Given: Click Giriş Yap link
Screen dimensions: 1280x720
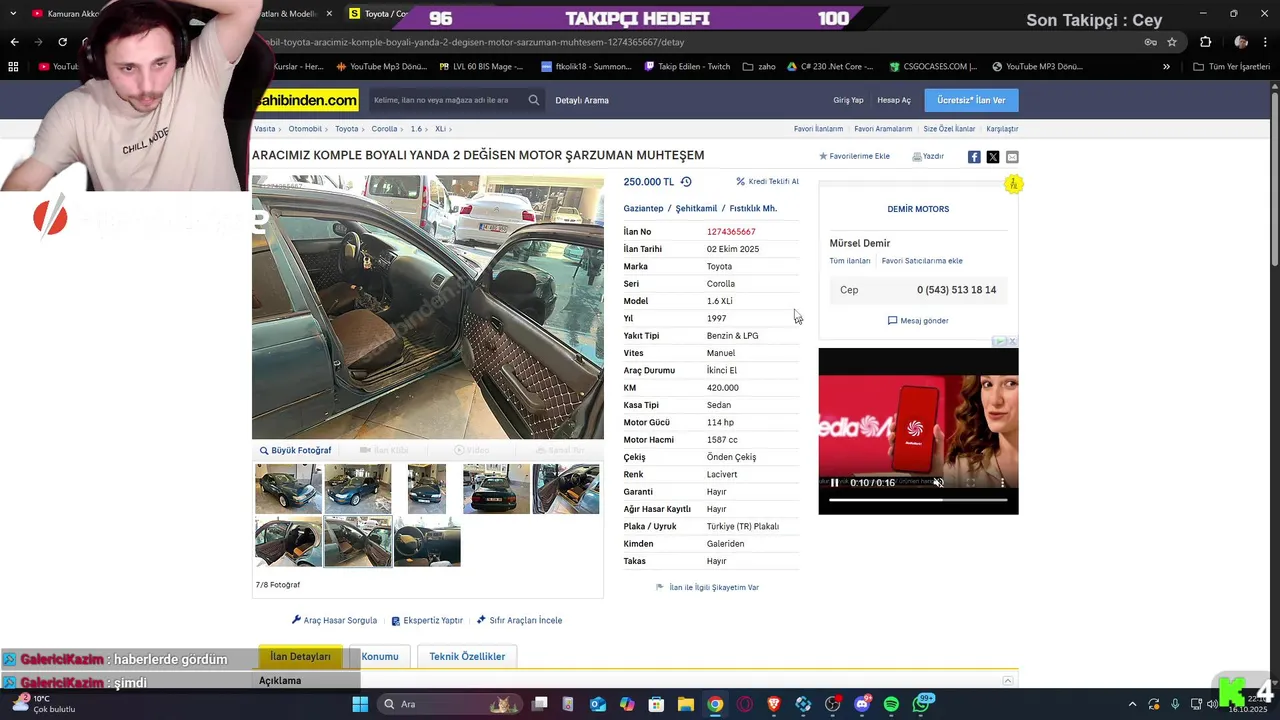Looking at the screenshot, I should 848,100.
